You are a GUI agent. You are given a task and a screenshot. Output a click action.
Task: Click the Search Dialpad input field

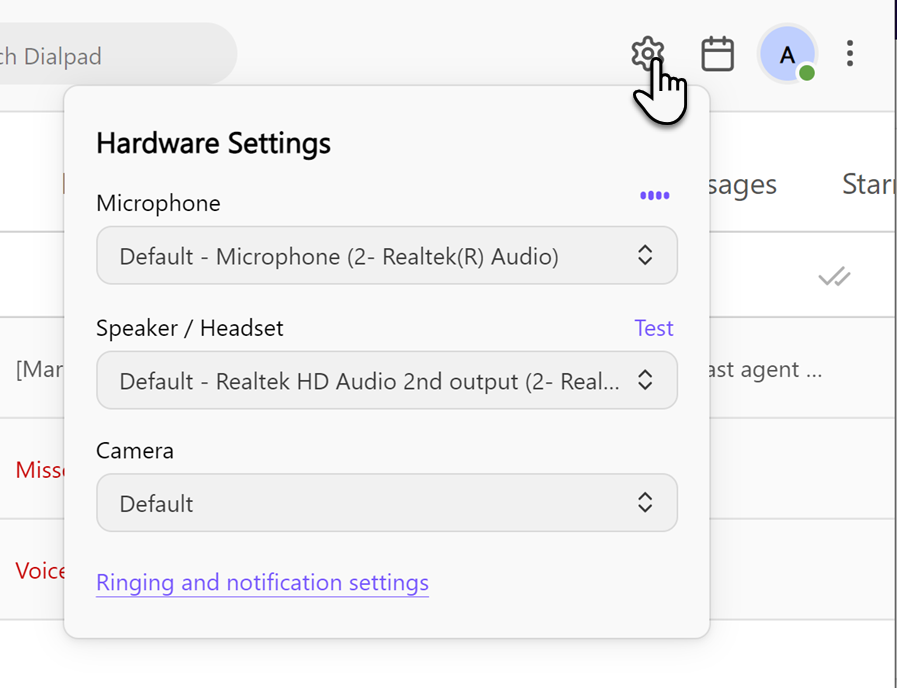coord(110,55)
